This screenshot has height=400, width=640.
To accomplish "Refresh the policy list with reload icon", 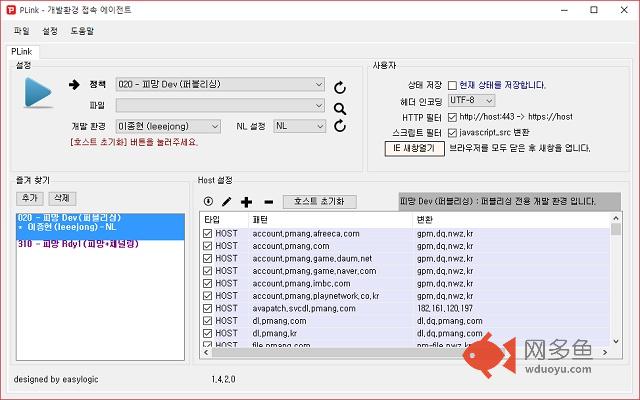I will (340, 88).
